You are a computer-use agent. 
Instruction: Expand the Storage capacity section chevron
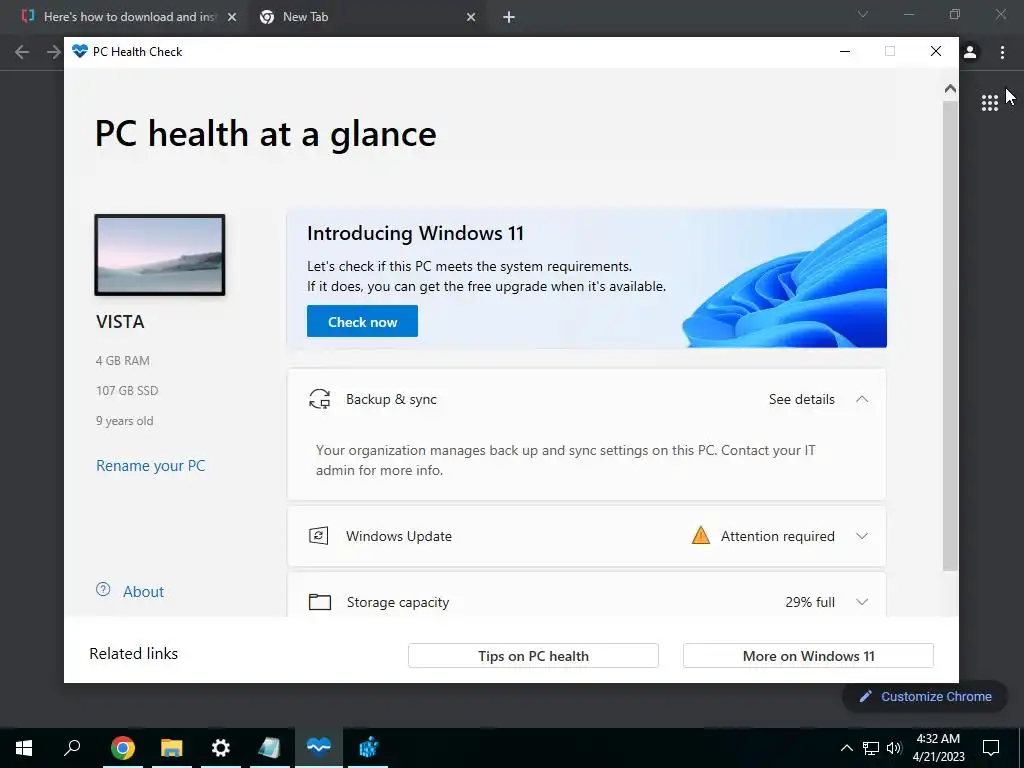click(862, 601)
